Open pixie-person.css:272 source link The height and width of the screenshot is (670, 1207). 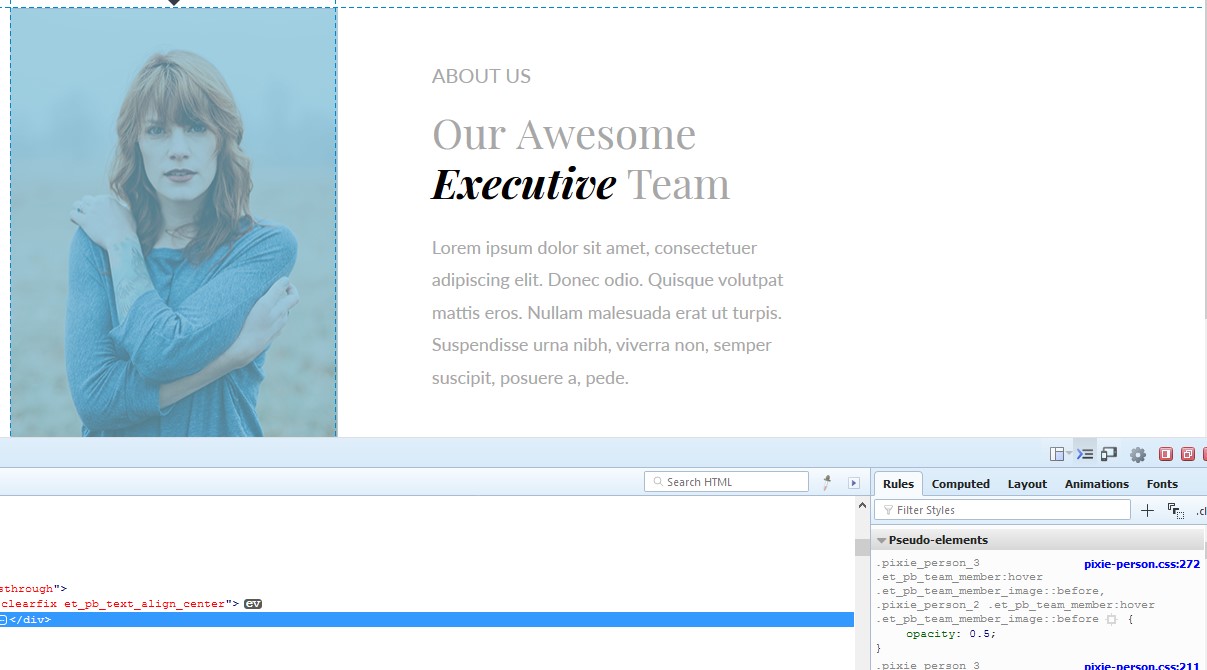(1141, 564)
